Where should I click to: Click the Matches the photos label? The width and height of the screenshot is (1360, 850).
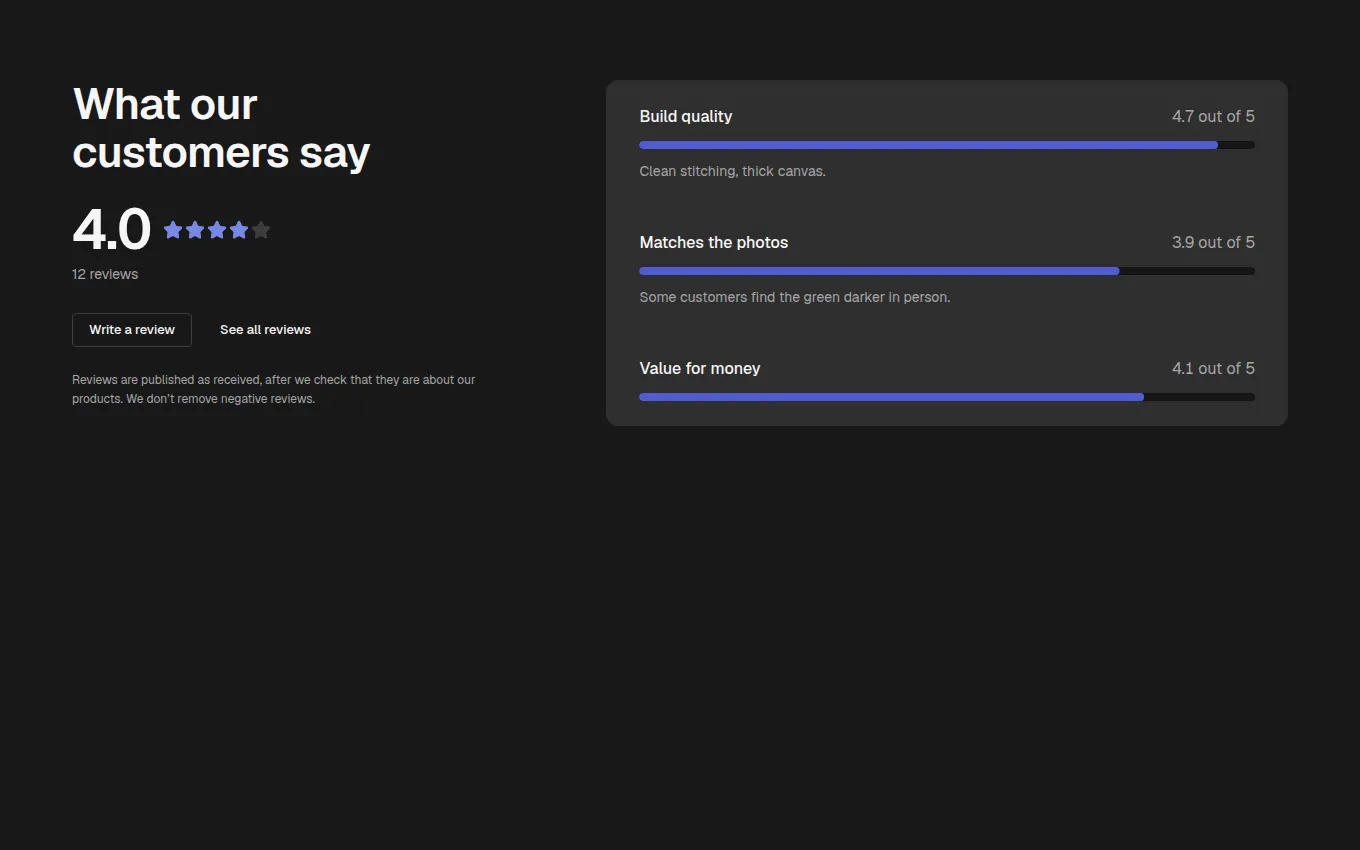point(714,242)
